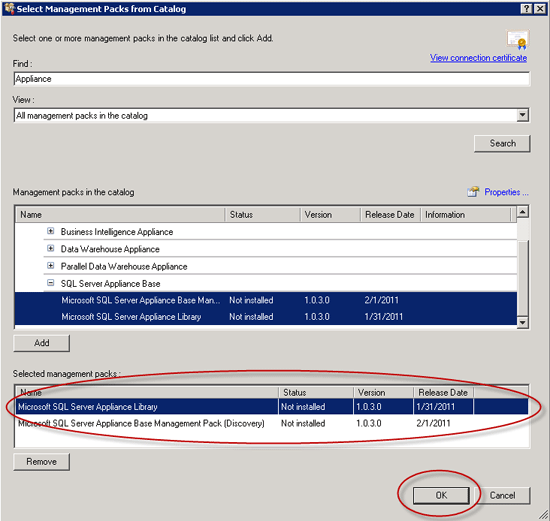Open View connection certificate link
The width and height of the screenshot is (550, 521).
tap(478, 58)
